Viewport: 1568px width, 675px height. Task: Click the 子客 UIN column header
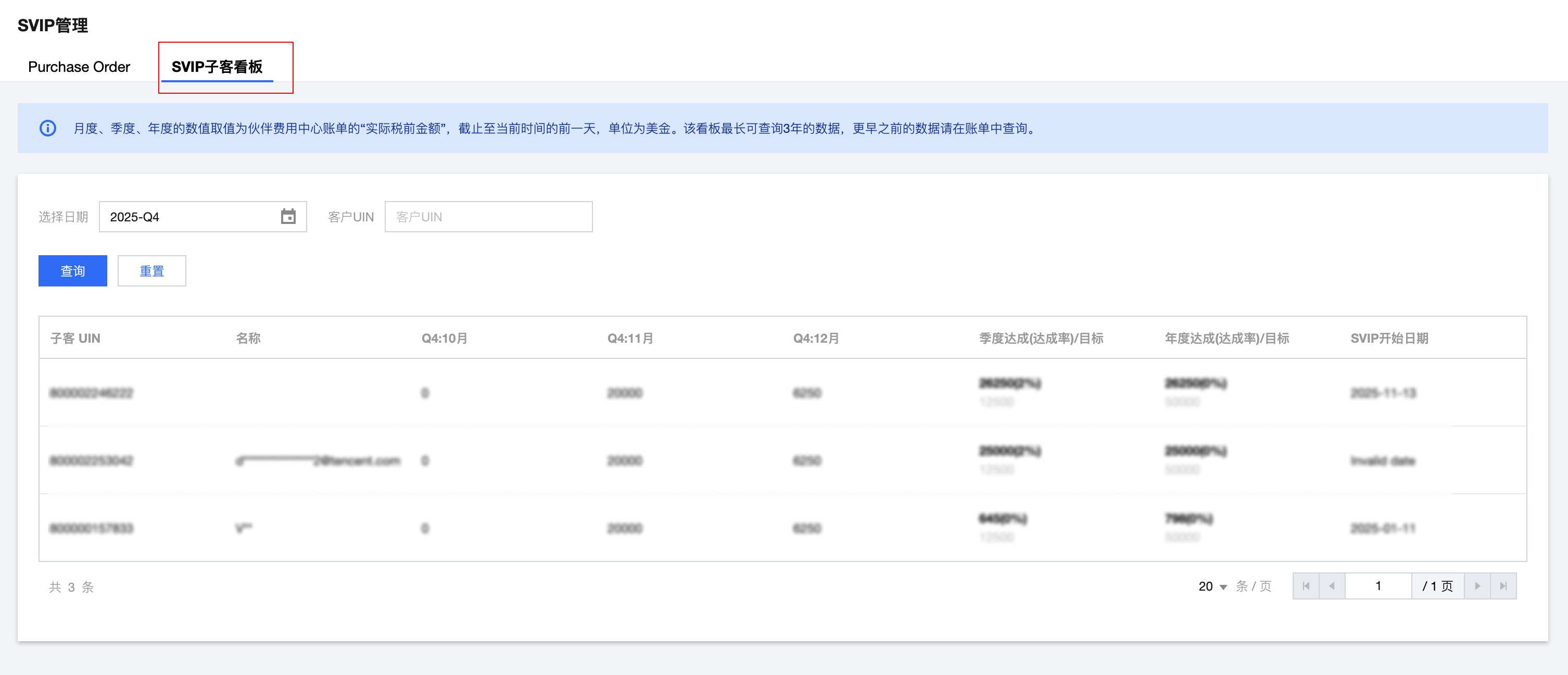coord(75,338)
